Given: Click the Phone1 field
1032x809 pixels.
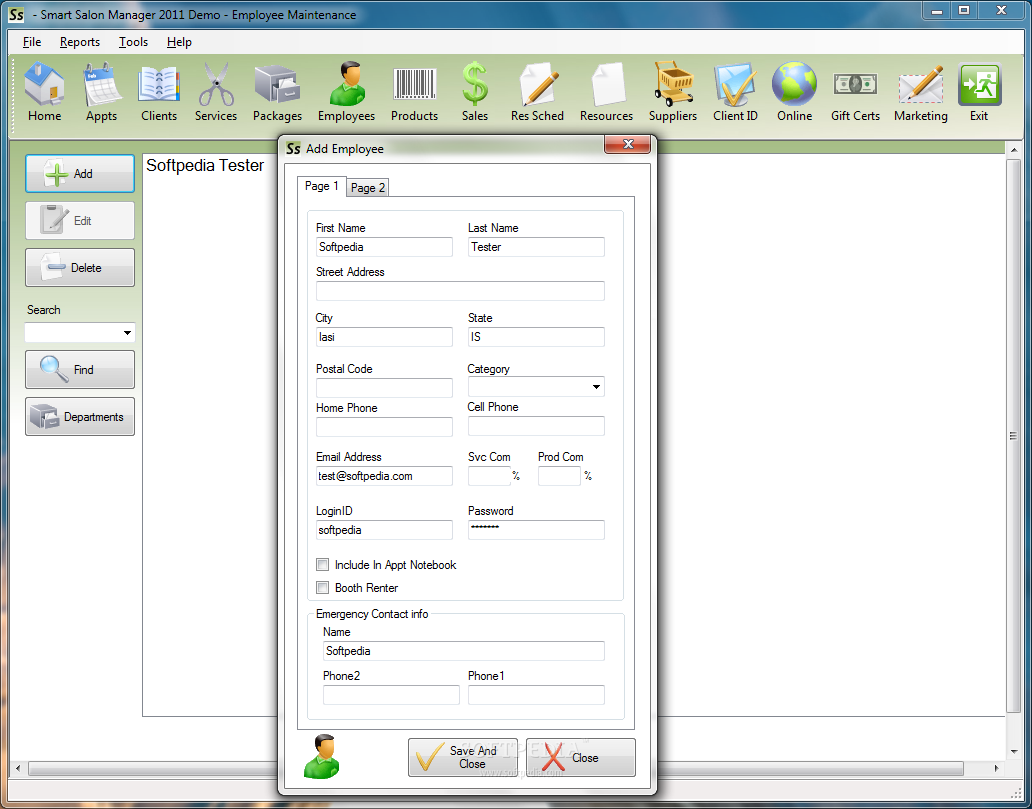Looking at the screenshot, I should (x=536, y=695).
